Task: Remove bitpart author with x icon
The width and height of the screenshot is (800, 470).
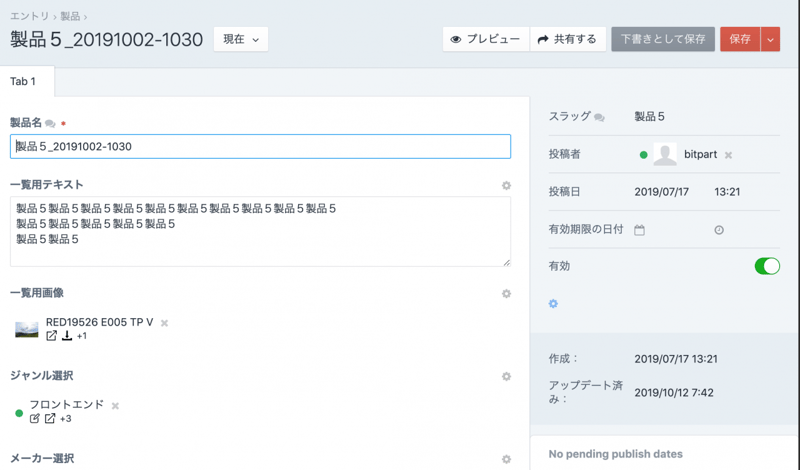Action: pyautogui.click(x=728, y=156)
